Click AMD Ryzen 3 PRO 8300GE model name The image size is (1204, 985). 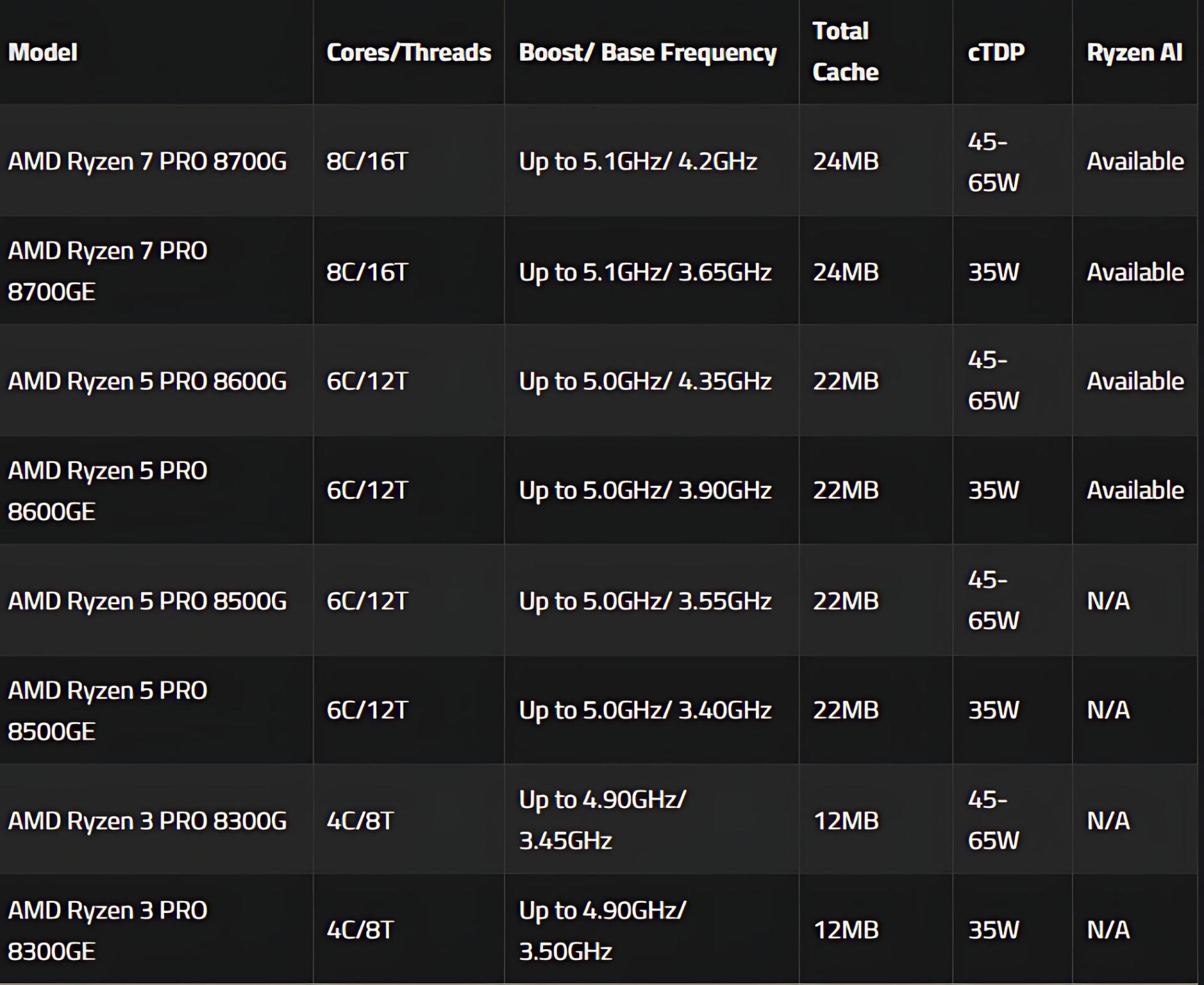point(107,930)
